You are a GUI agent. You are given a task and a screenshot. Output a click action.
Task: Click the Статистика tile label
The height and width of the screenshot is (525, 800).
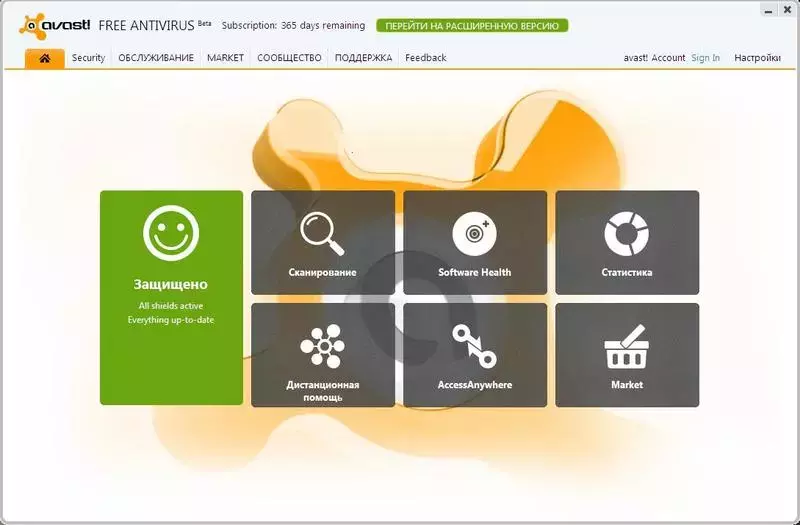[627, 272]
